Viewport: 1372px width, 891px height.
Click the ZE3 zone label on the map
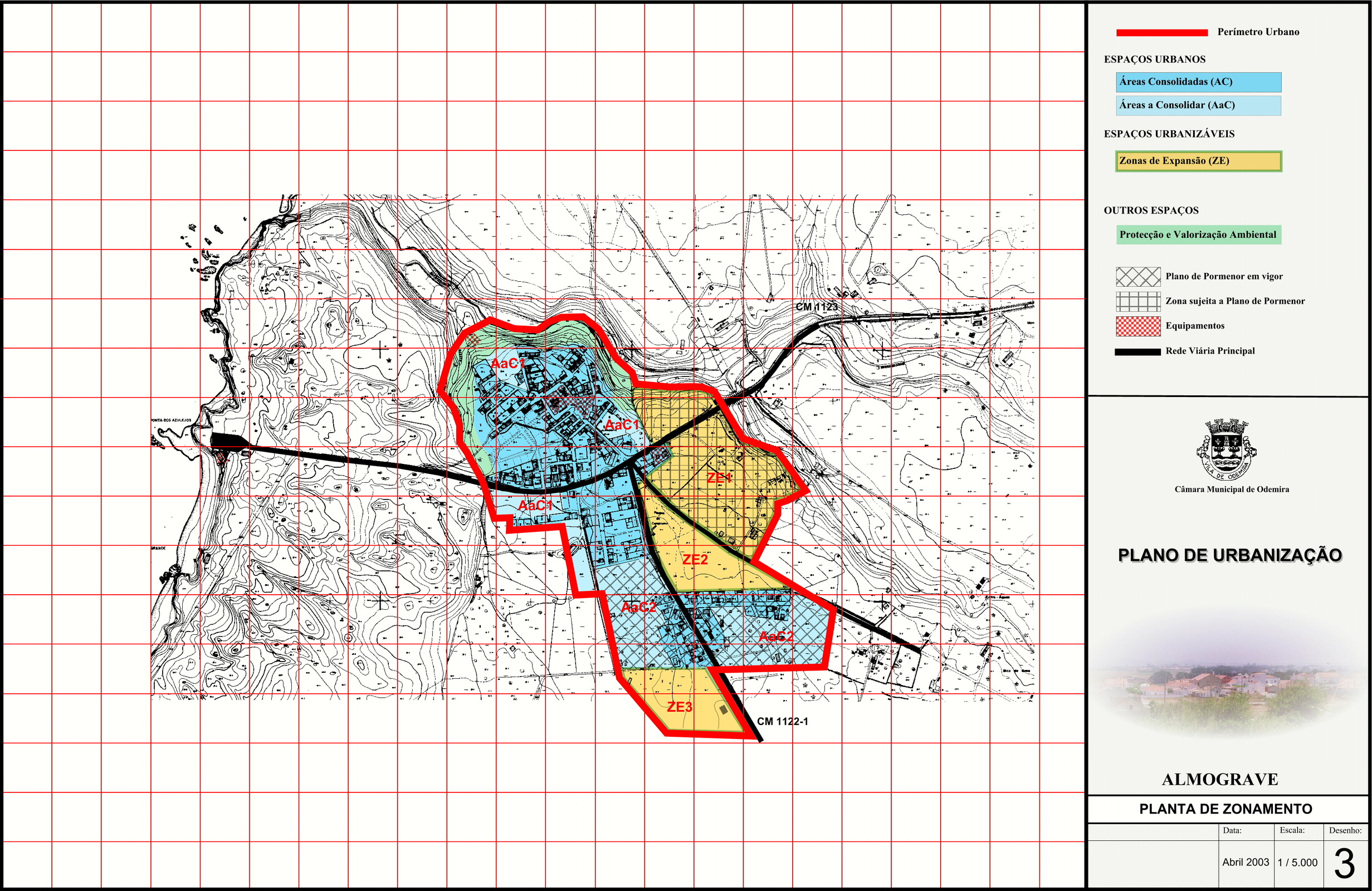coord(679,707)
